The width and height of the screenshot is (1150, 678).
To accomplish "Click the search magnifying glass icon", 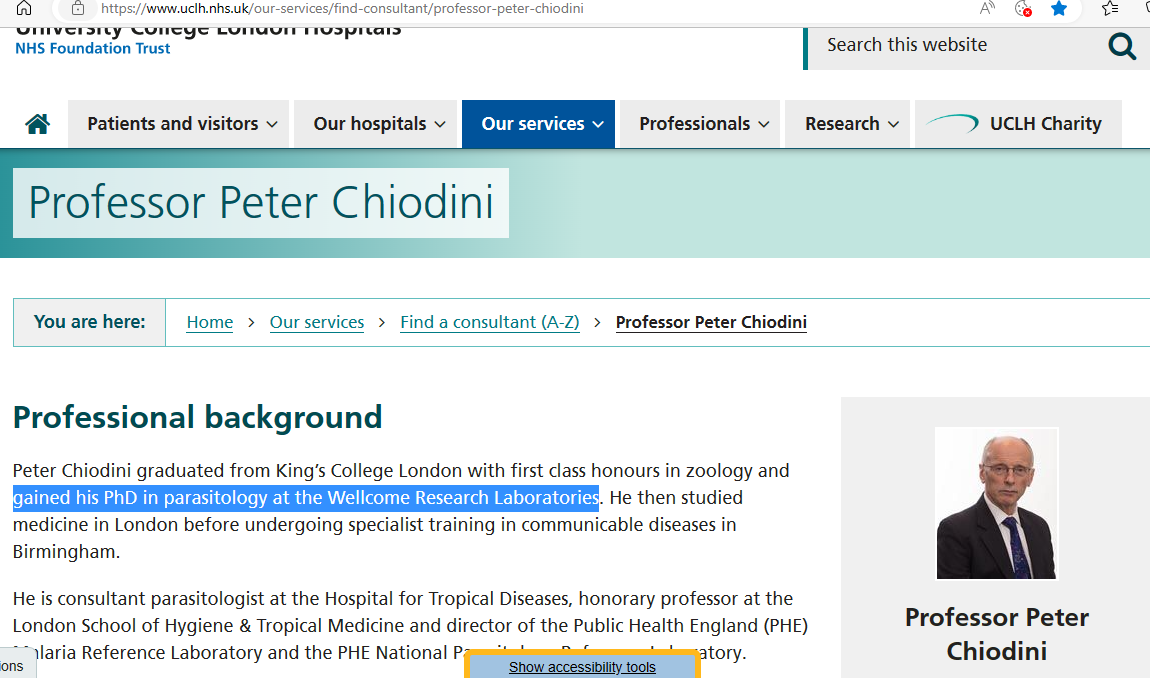I will pos(1122,46).
